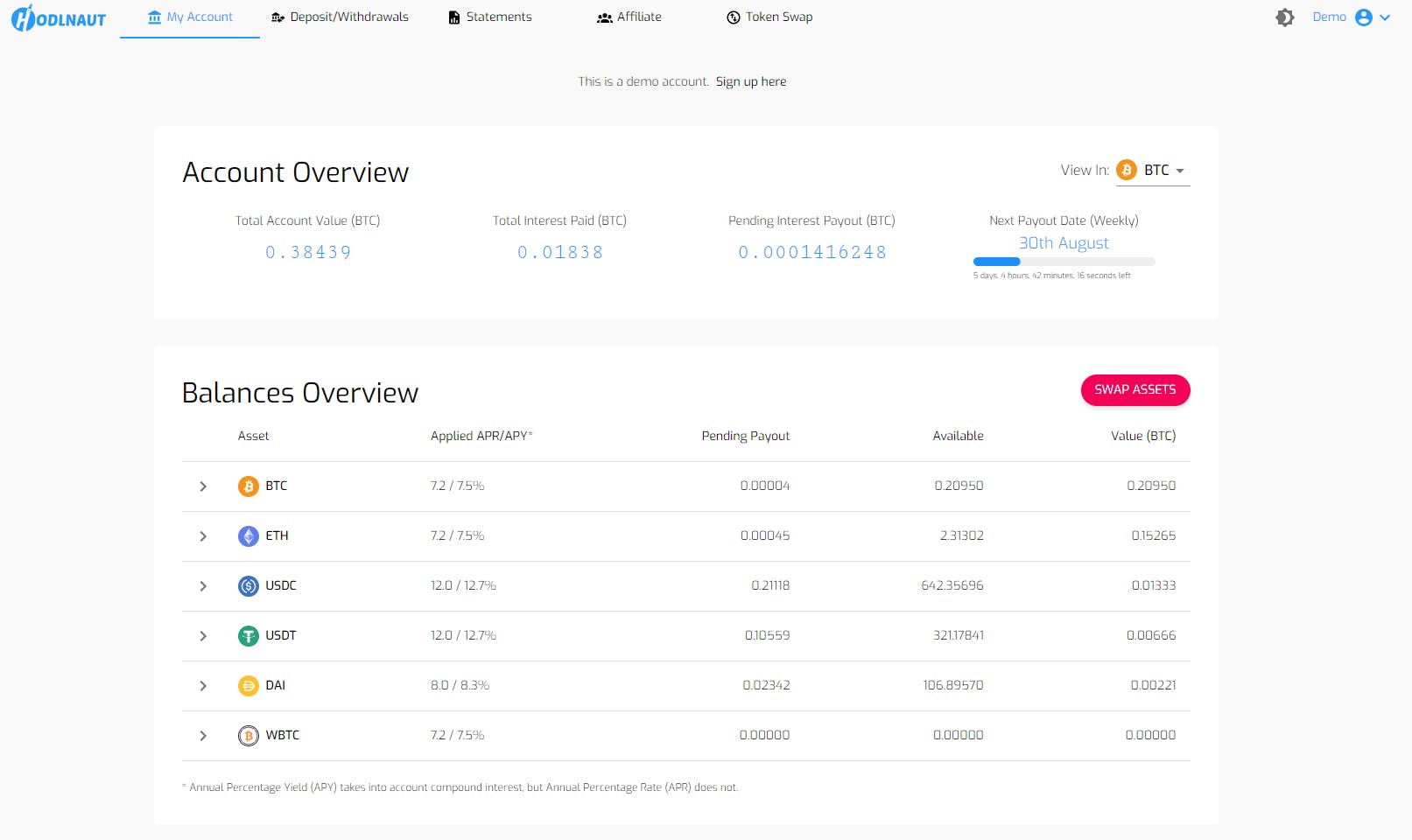Go to Deposit/Withdrawals tab
Image resolution: width=1412 pixels, height=840 pixels.
point(340,17)
